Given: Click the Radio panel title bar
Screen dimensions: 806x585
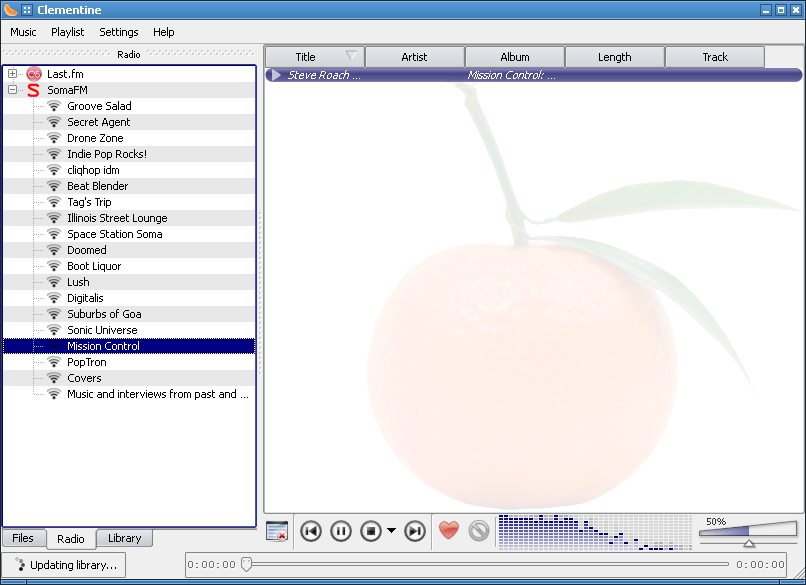Looking at the screenshot, I should click(x=129, y=54).
